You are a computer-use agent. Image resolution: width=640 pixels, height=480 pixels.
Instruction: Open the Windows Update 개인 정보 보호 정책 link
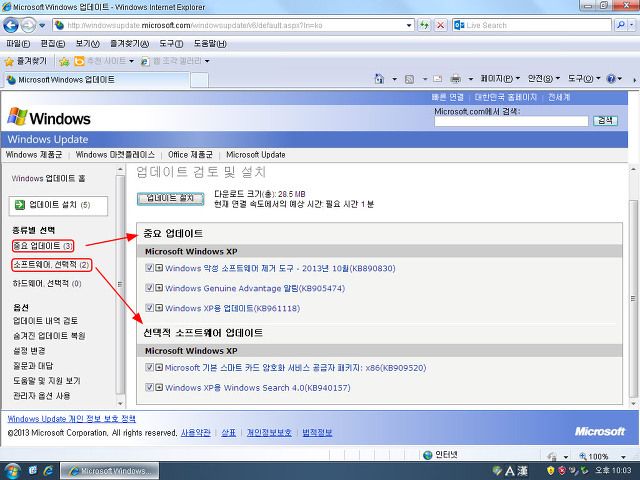71,419
